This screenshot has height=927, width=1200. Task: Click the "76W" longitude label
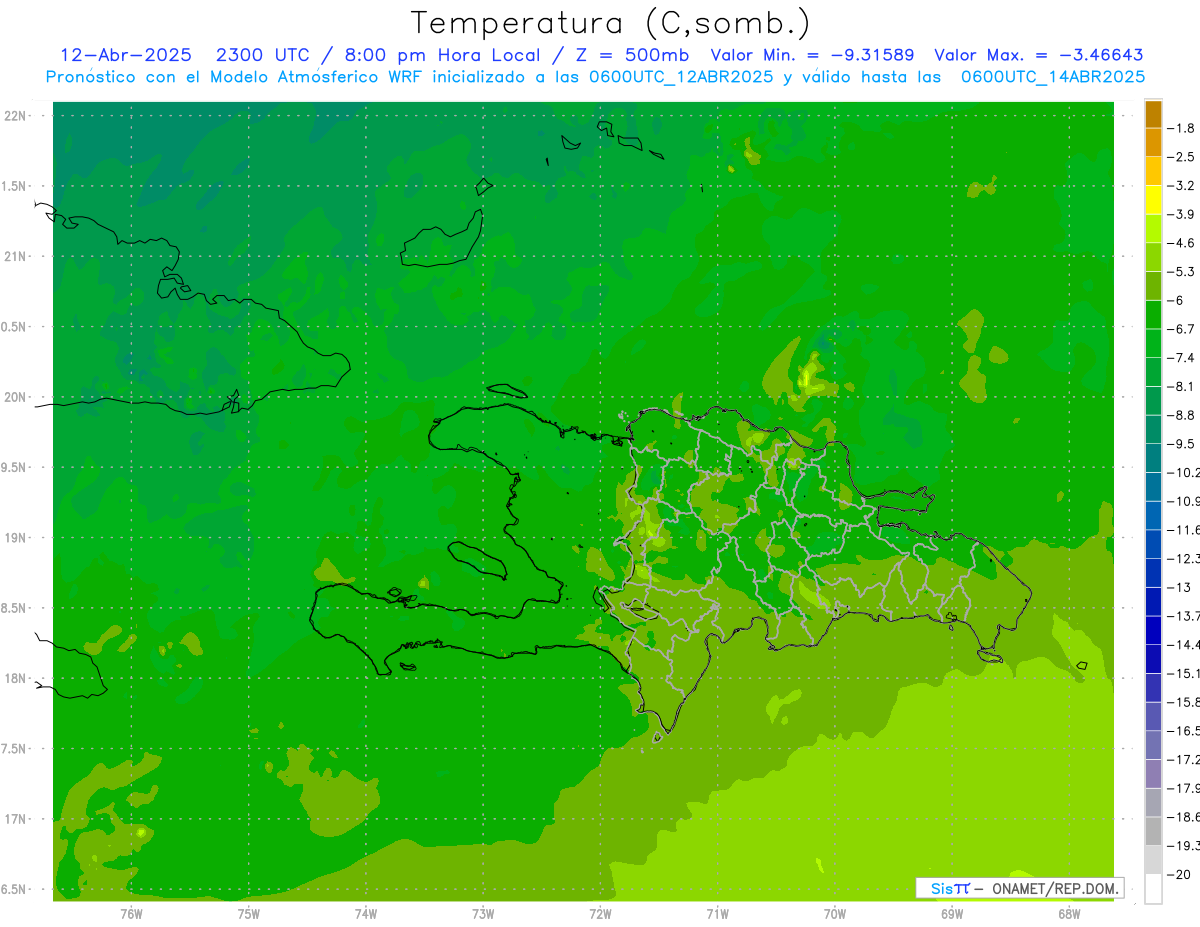(x=131, y=913)
